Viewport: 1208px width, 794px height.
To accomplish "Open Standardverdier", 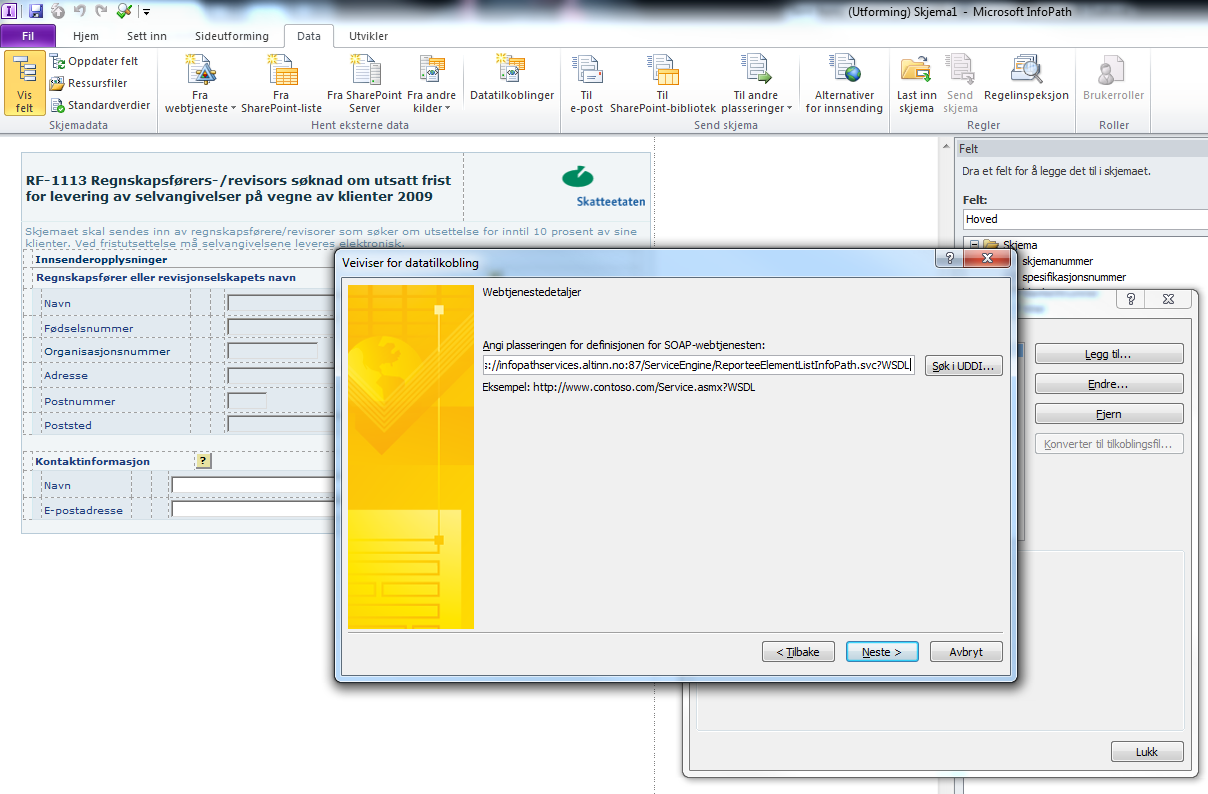I will (101, 105).
